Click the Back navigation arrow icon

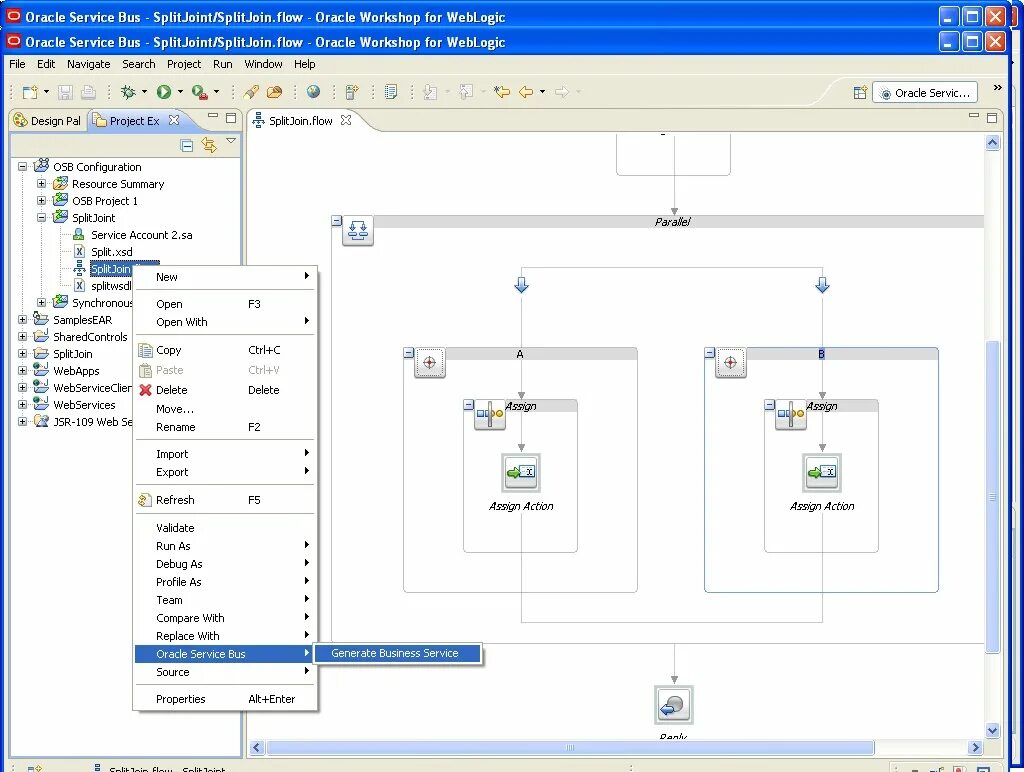coord(526,92)
